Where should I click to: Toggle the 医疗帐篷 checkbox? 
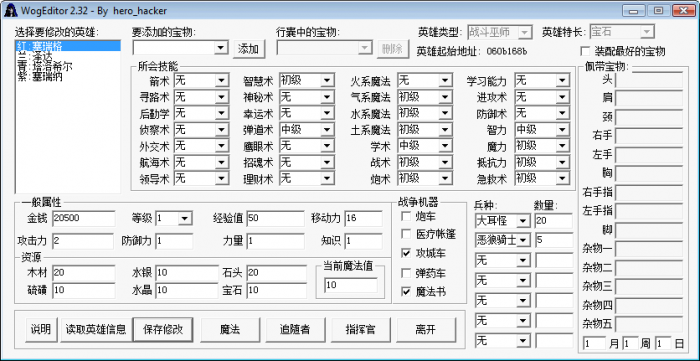point(406,234)
